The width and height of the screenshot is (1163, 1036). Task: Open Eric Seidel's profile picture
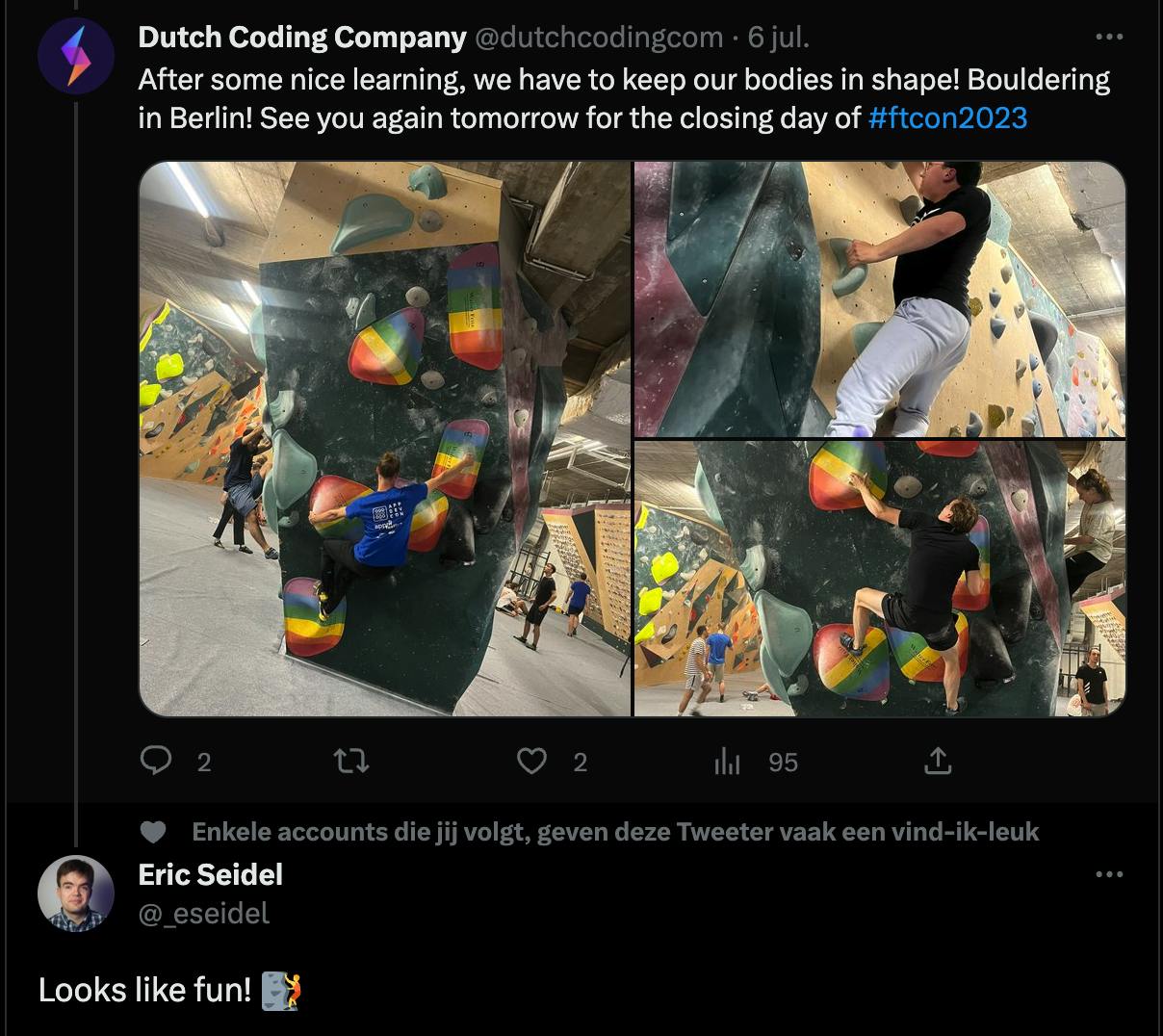click(76, 894)
